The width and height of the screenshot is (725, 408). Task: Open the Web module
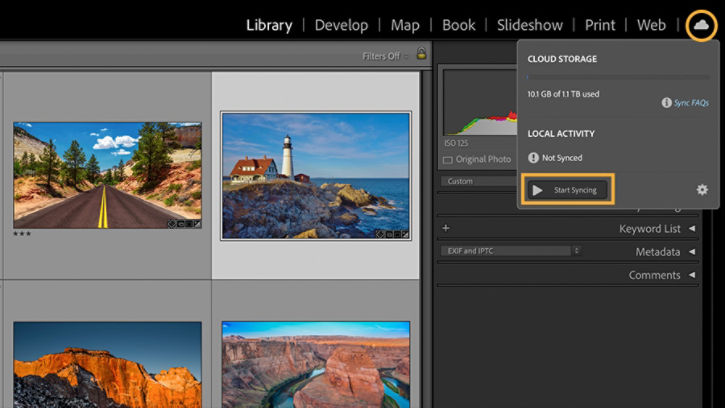(x=651, y=25)
